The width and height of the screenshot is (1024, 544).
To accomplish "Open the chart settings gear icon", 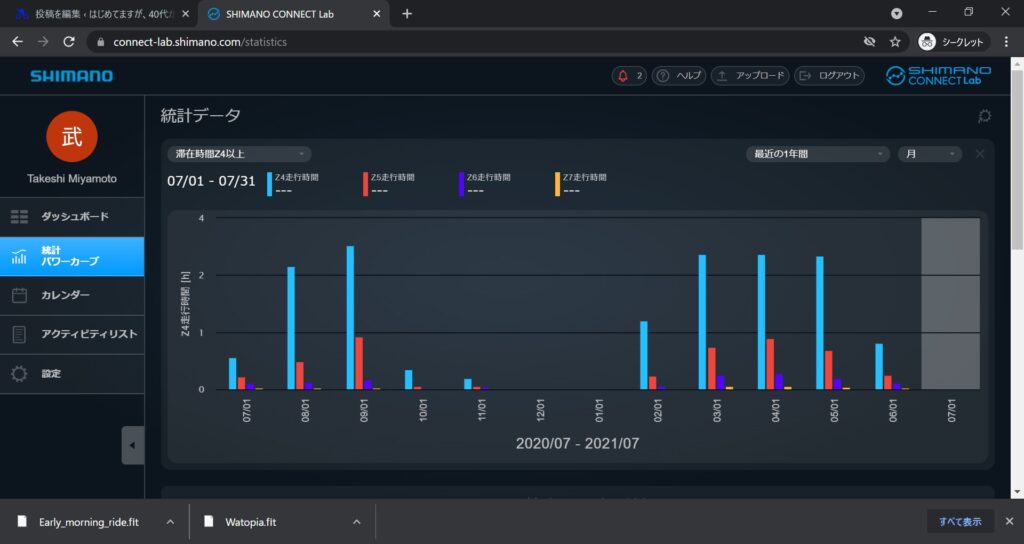I will (x=984, y=116).
